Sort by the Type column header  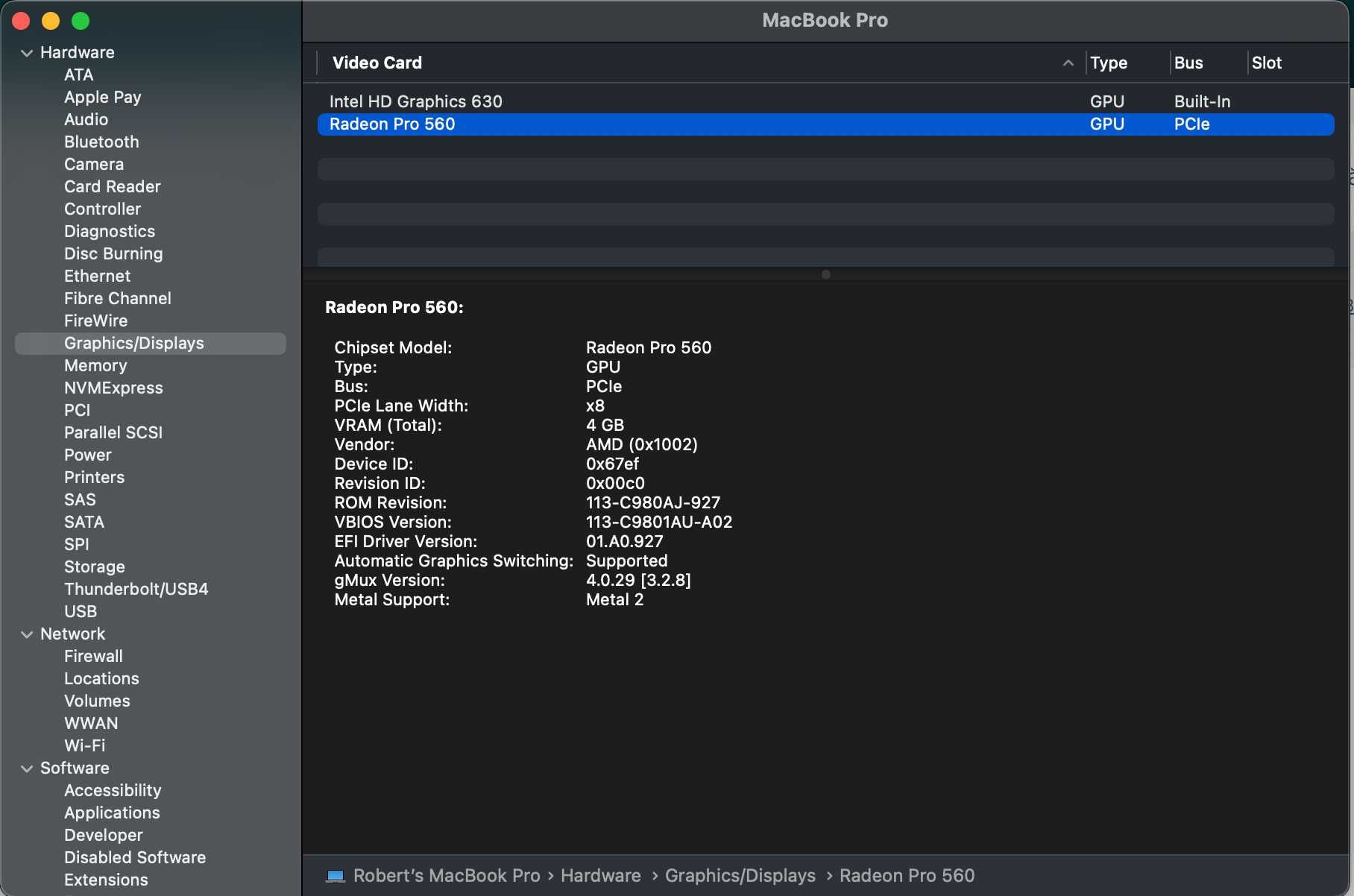pyautogui.click(x=1109, y=63)
